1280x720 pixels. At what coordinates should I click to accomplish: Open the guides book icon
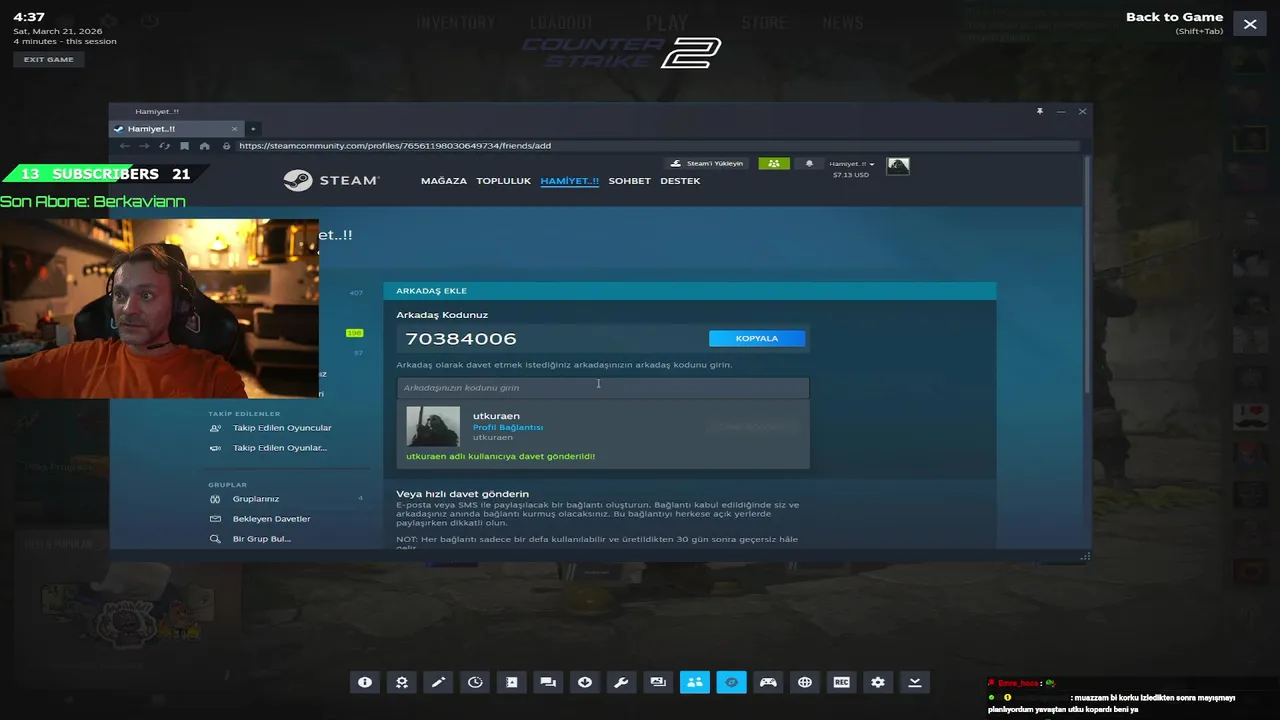click(x=511, y=682)
